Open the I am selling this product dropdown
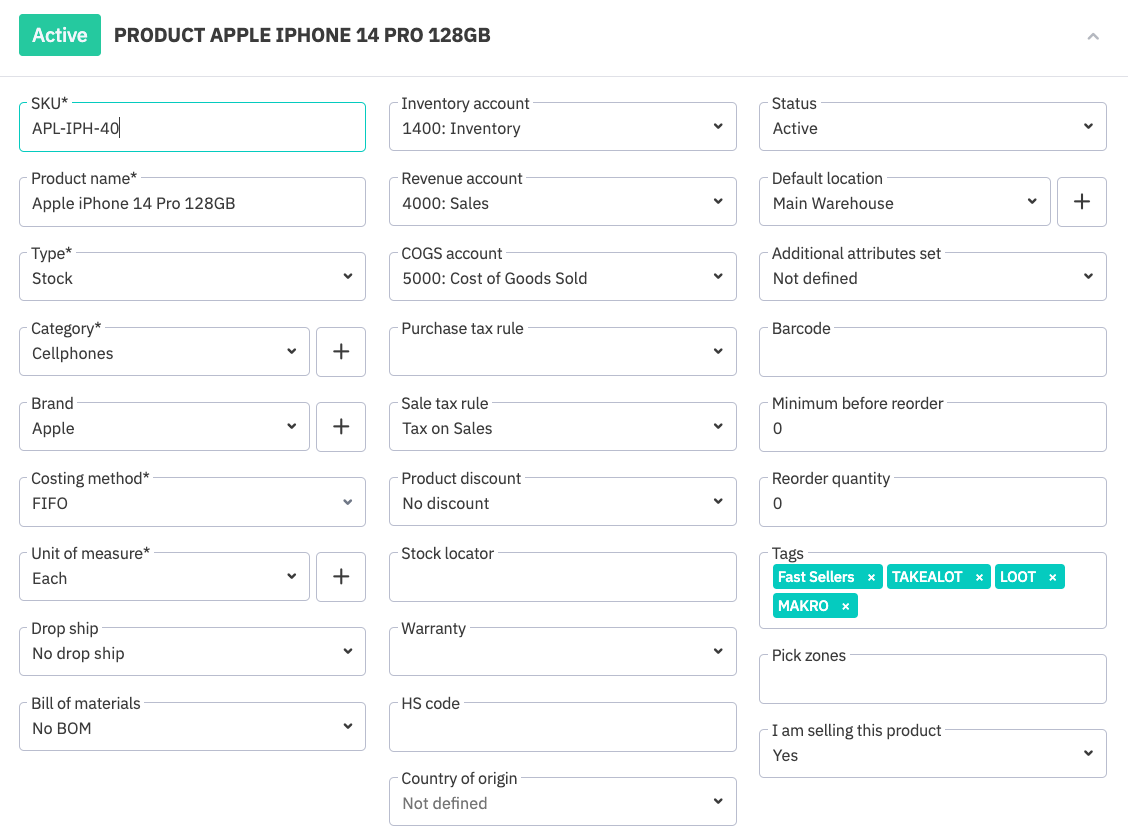This screenshot has height=835, width=1128. 932,754
